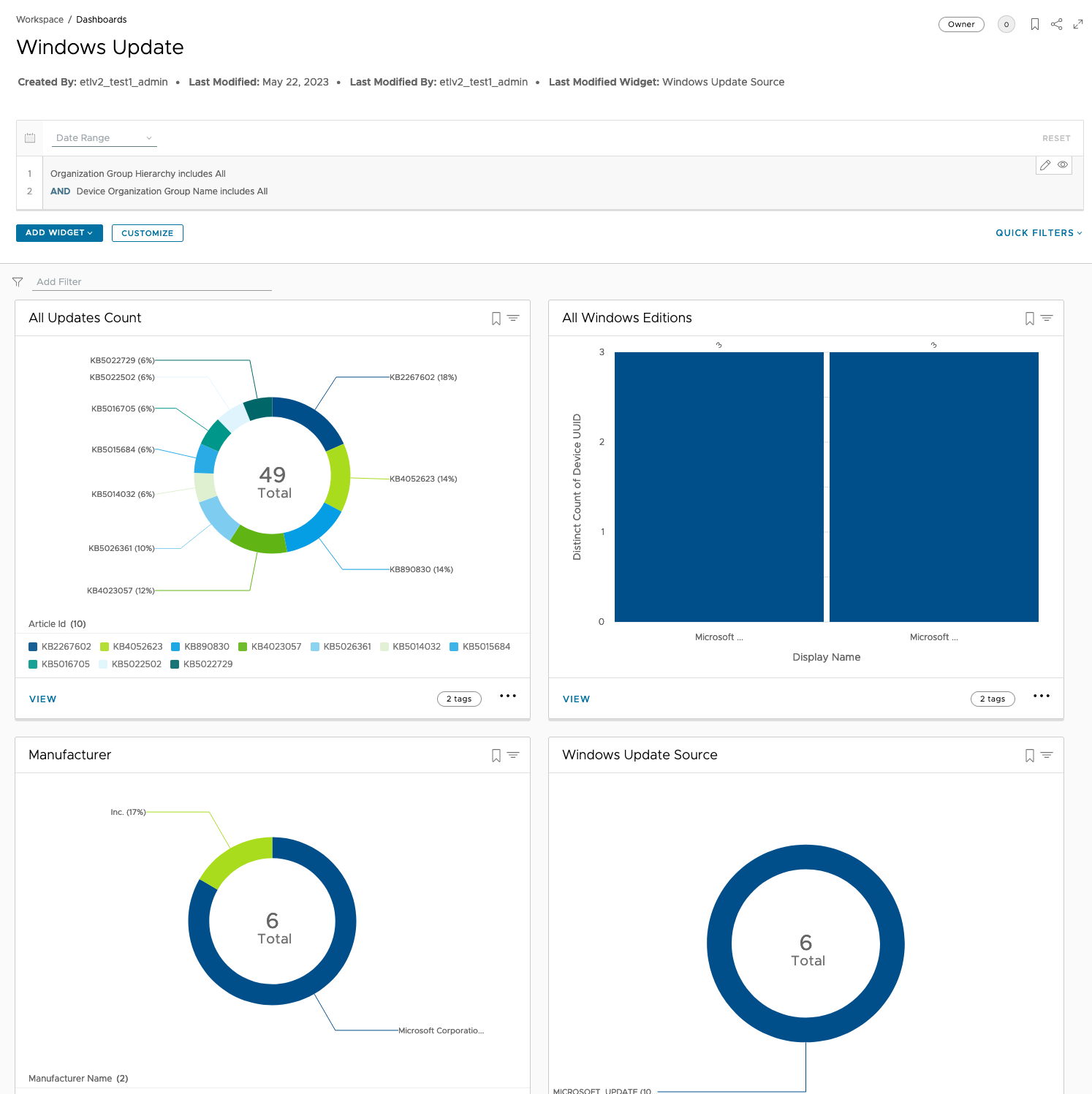
Task: Expand the dashboard to full screen
Action: coord(1078,23)
